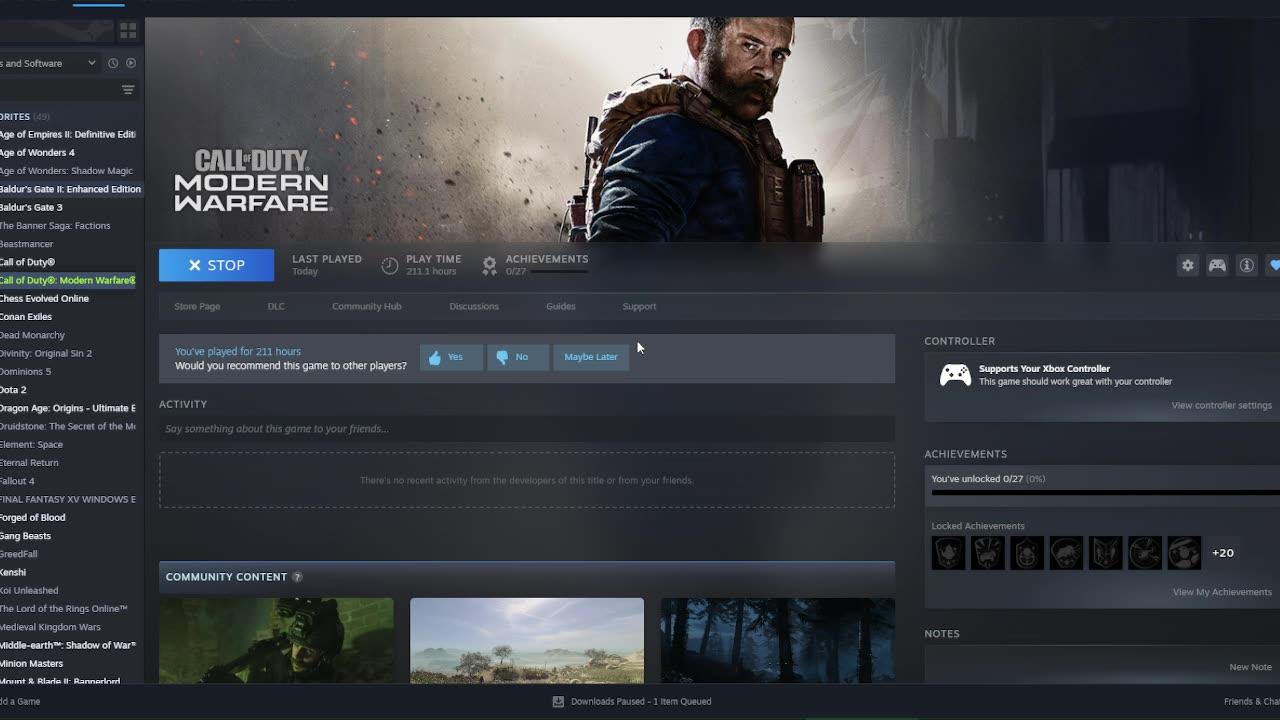Select Dominions 5 in library list
Image resolution: width=1280 pixels, height=720 pixels.
tap(25, 372)
